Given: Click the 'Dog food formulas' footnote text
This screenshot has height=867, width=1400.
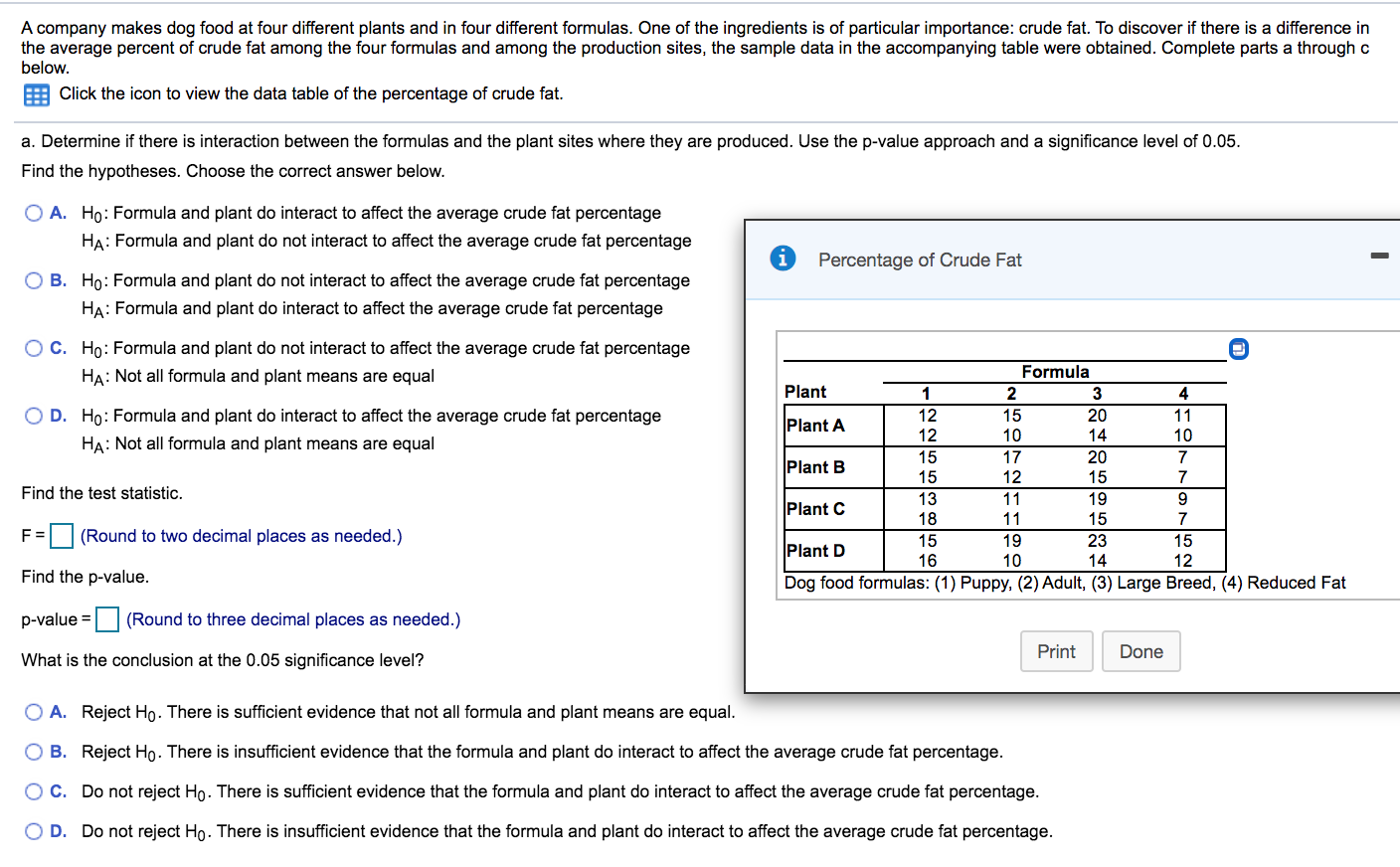Looking at the screenshot, I should (x=1065, y=583).
